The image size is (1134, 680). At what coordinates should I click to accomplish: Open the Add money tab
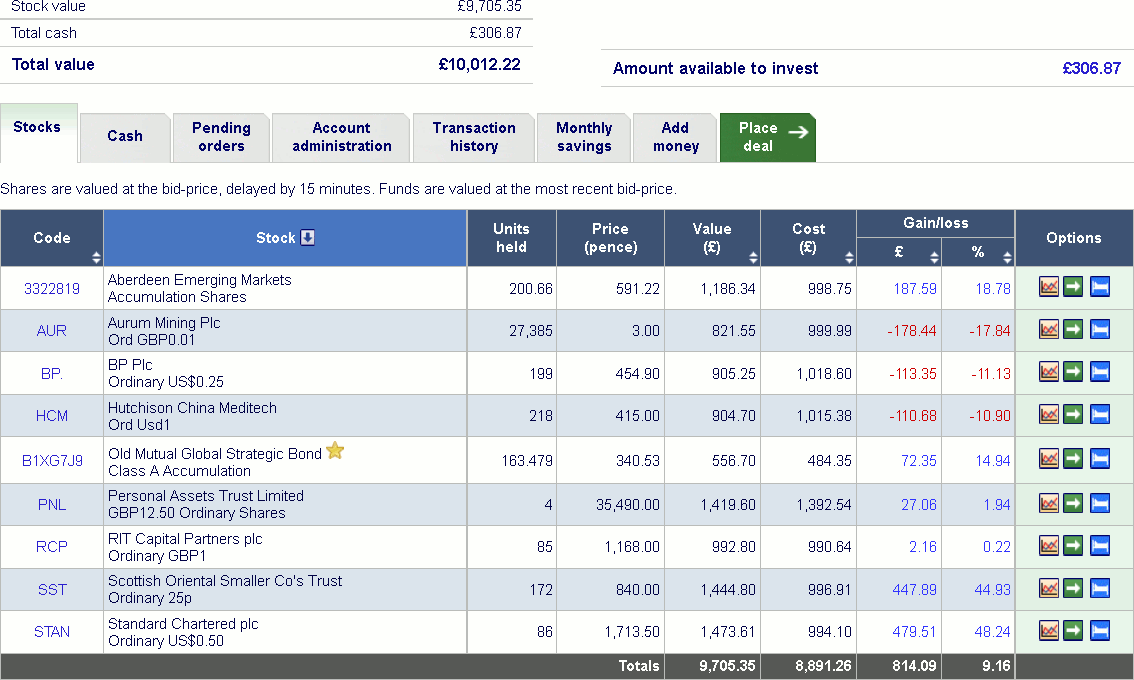click(x=675, y=137)
